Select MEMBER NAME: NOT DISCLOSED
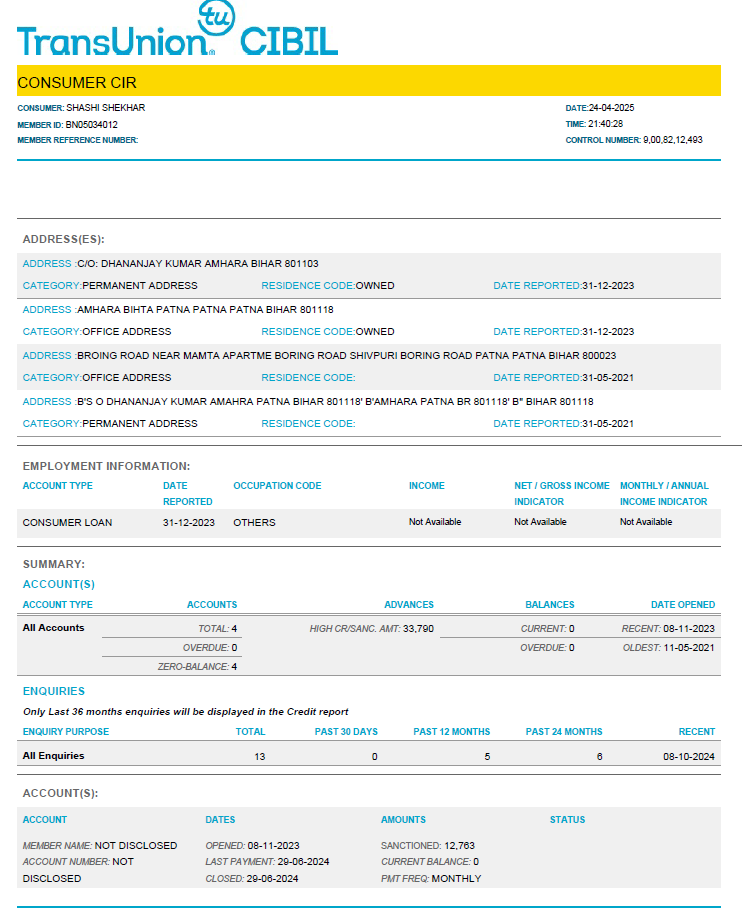The height and width of the screenshot is (910, 742). [x=100, y=846]
